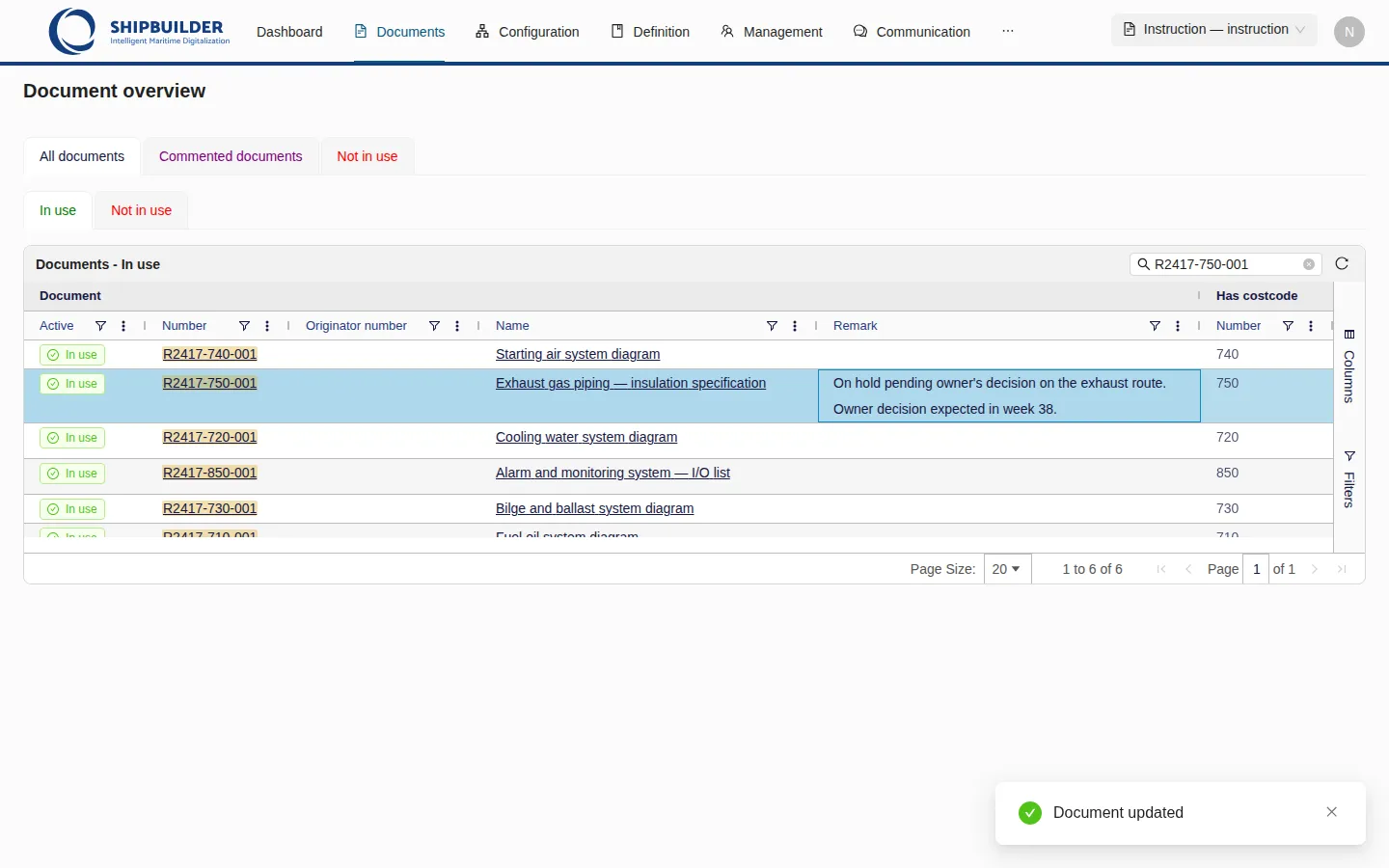Open column menu for document Number column
The width and height of the screenshot is (1389, 868).
267,326
